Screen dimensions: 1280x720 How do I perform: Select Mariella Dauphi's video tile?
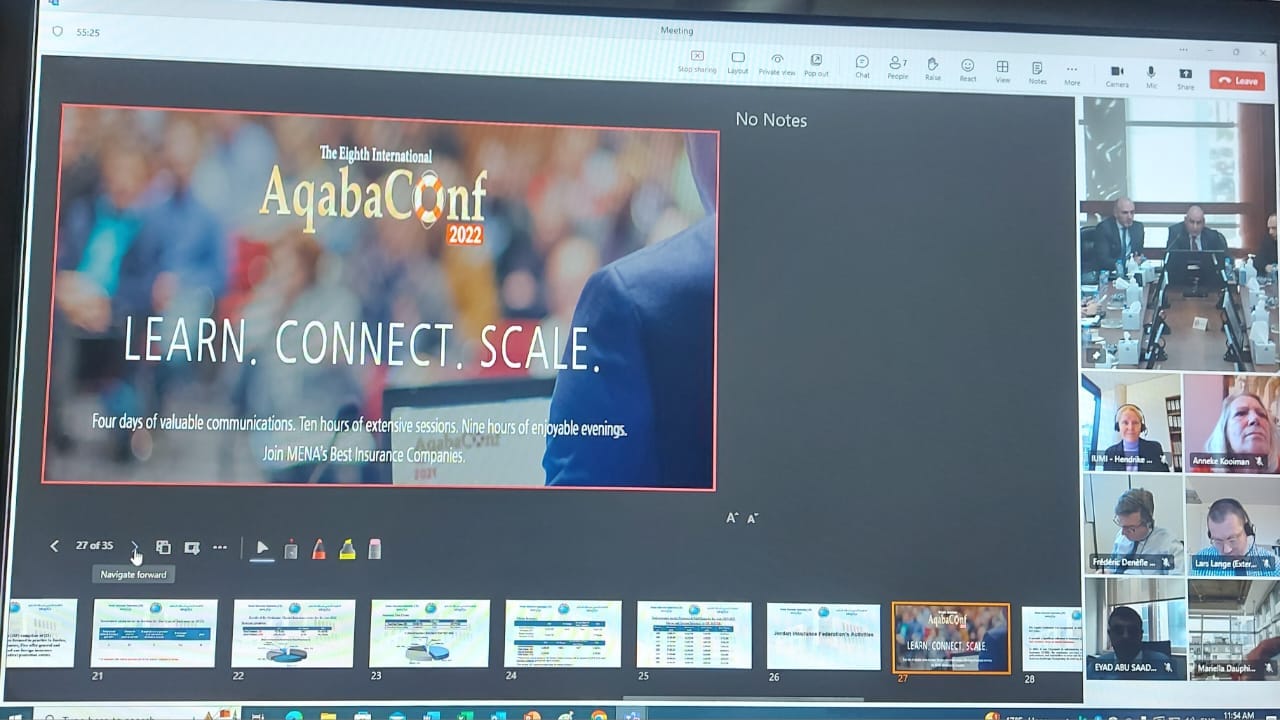[x=1234, y=630]
